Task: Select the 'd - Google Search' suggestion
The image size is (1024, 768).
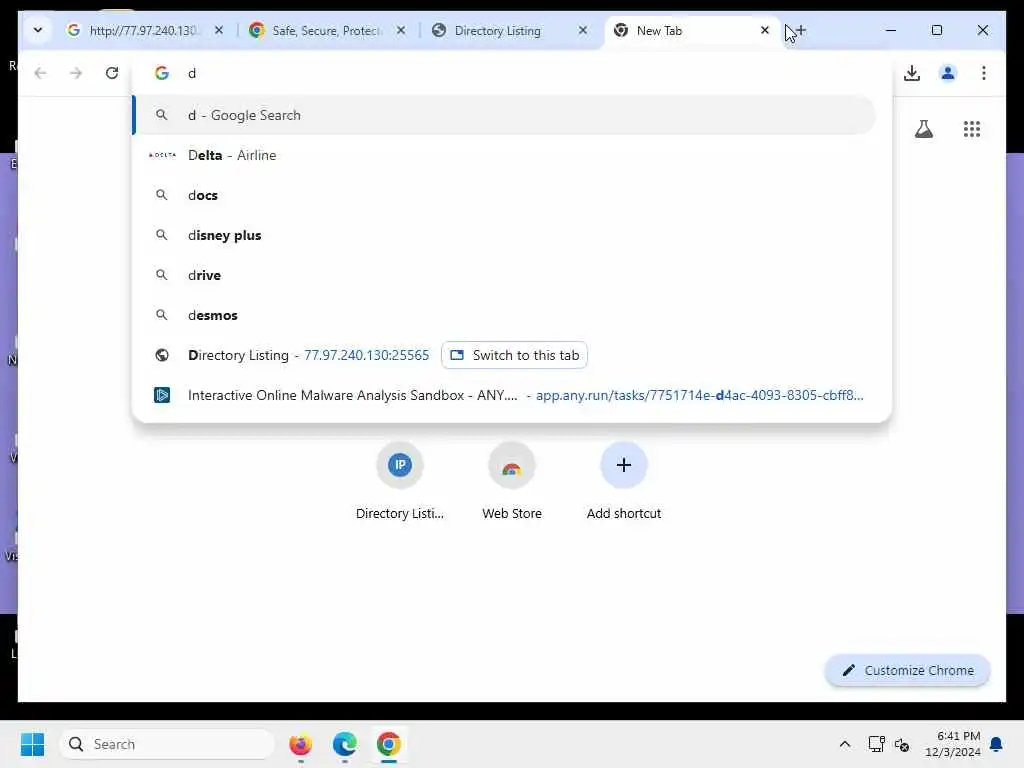Action: (x=504, y=116)
